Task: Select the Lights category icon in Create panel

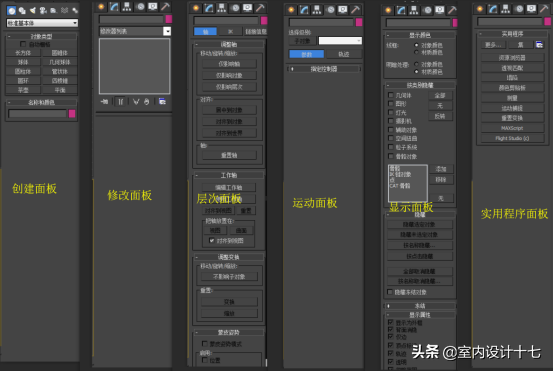Action: [32, 11]
